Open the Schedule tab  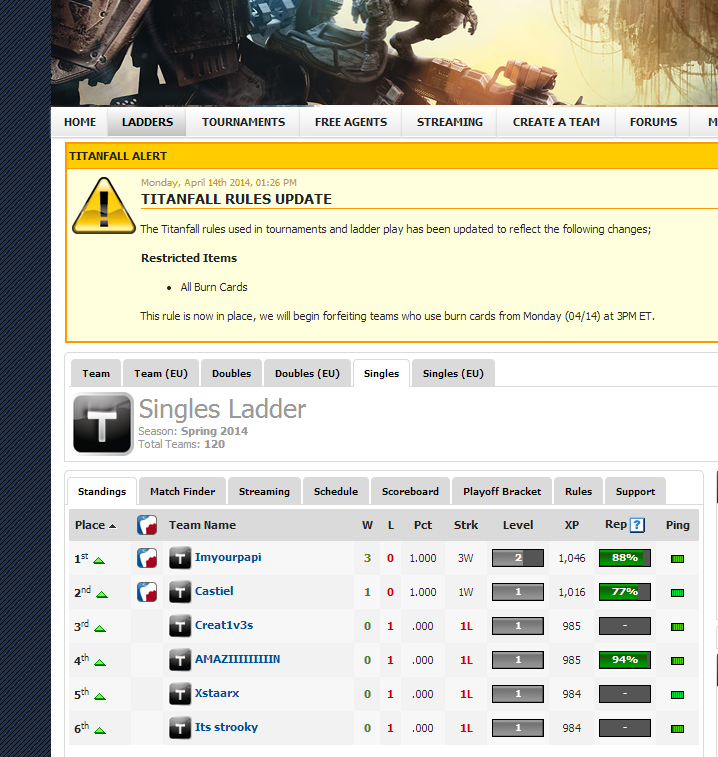coord(336,491)
